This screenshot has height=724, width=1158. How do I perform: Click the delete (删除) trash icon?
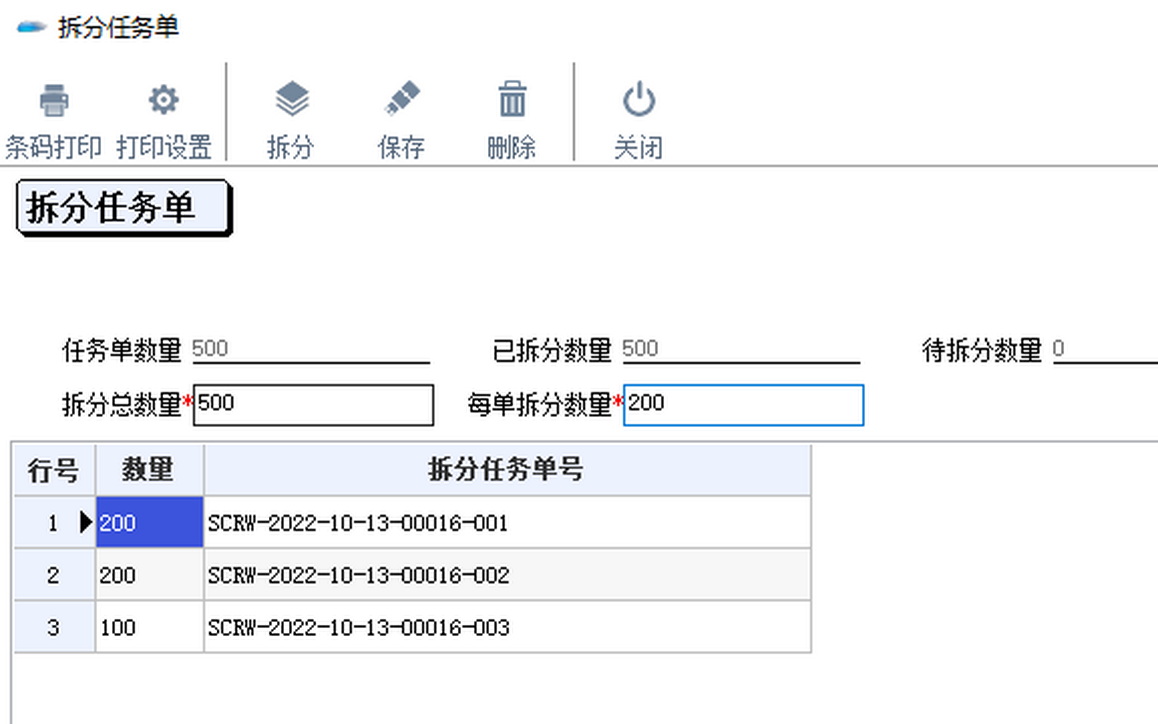coord(512,101)
